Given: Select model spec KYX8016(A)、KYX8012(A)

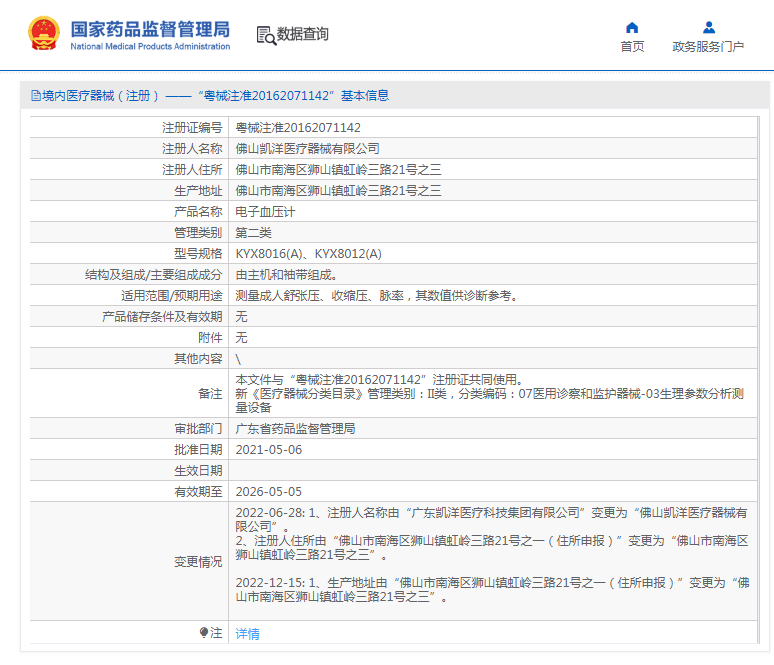Looking at the screenshot, I should coord(309,254).
